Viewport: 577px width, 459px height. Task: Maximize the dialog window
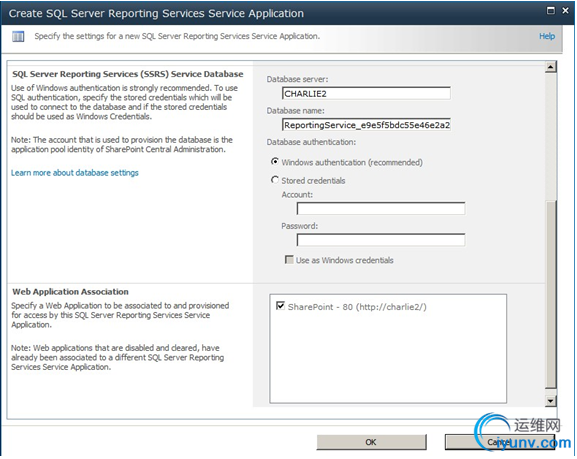(551, 11)
